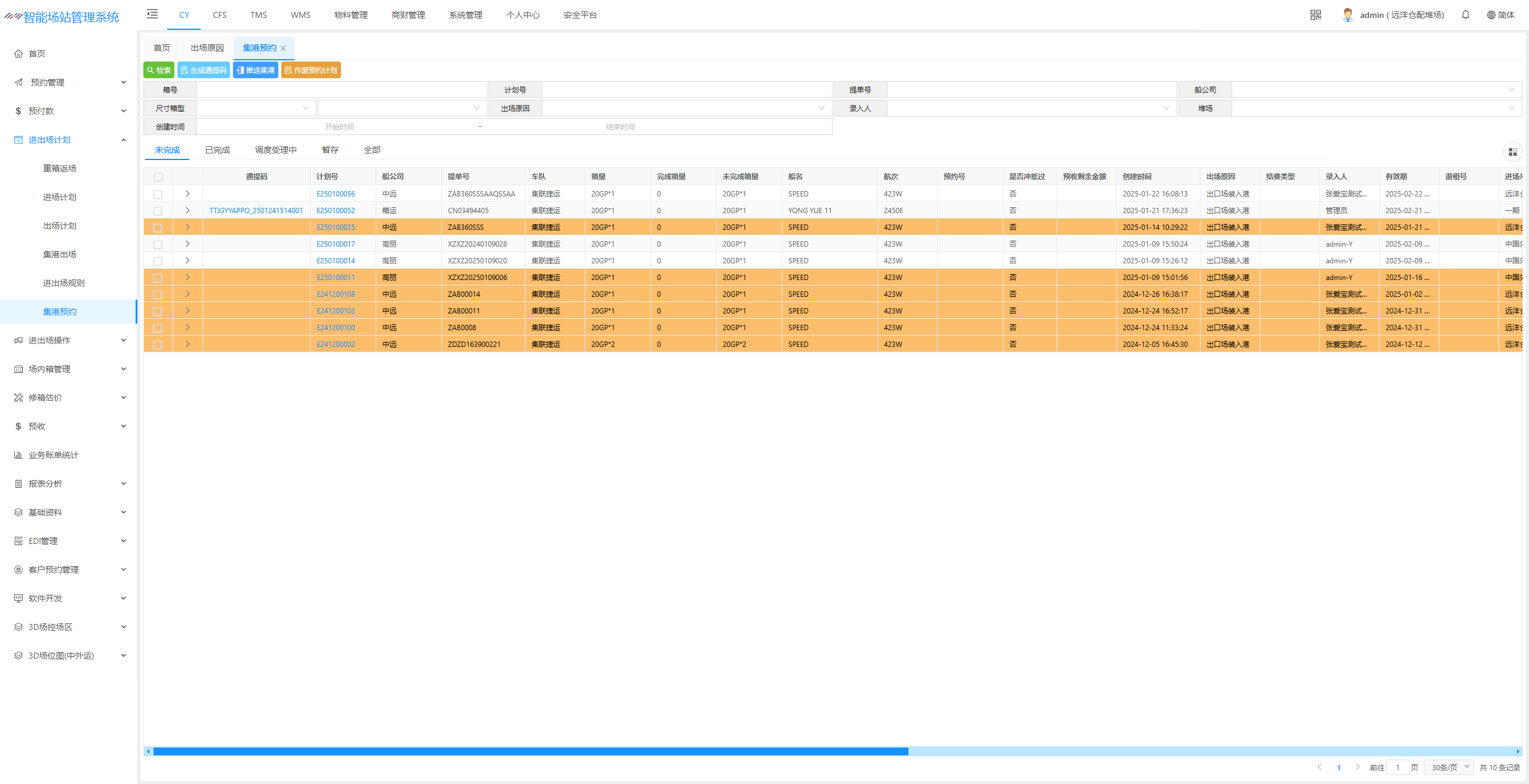Open plan link E250100017
The height and width of the screenshot is (784, 1529).
(x=336, y=244)
